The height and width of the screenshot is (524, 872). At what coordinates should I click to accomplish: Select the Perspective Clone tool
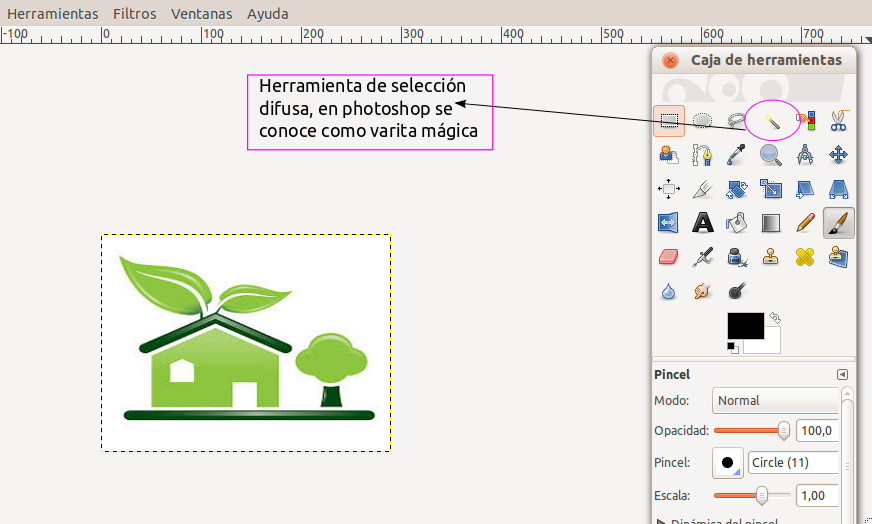[x=839, y=257]
